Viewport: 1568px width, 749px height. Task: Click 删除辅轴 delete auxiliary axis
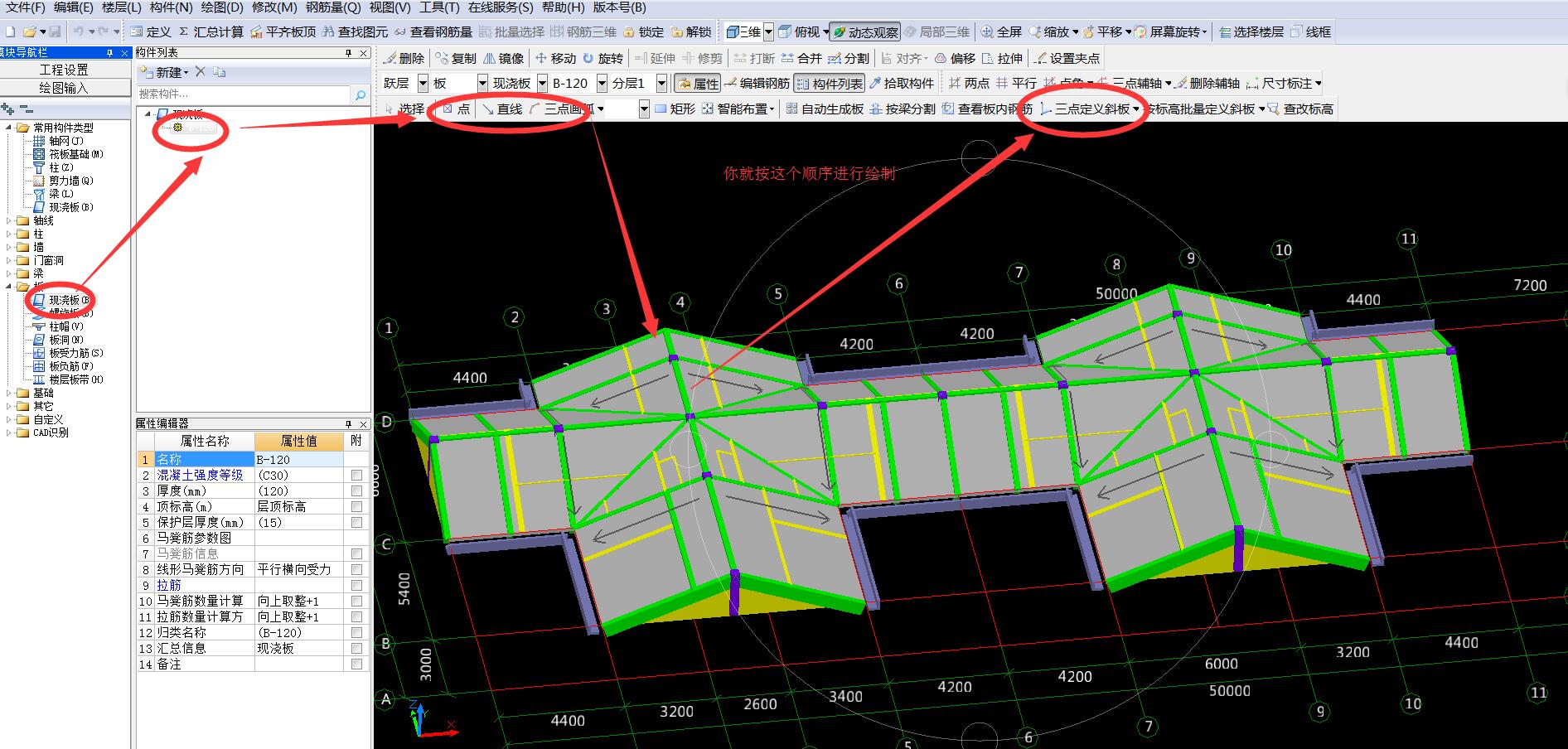pyautogui.click(x=1207, y=83)
